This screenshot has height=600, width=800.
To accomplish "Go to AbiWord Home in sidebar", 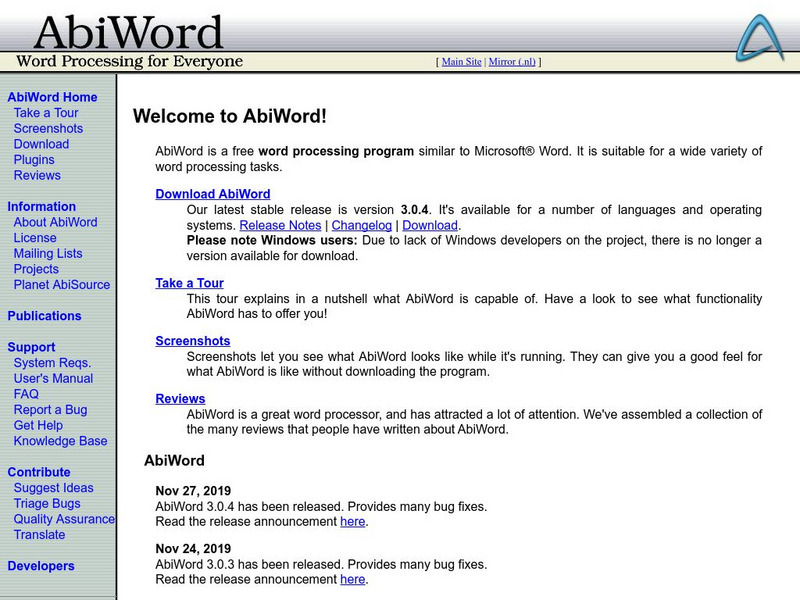I will coord(52,97).
